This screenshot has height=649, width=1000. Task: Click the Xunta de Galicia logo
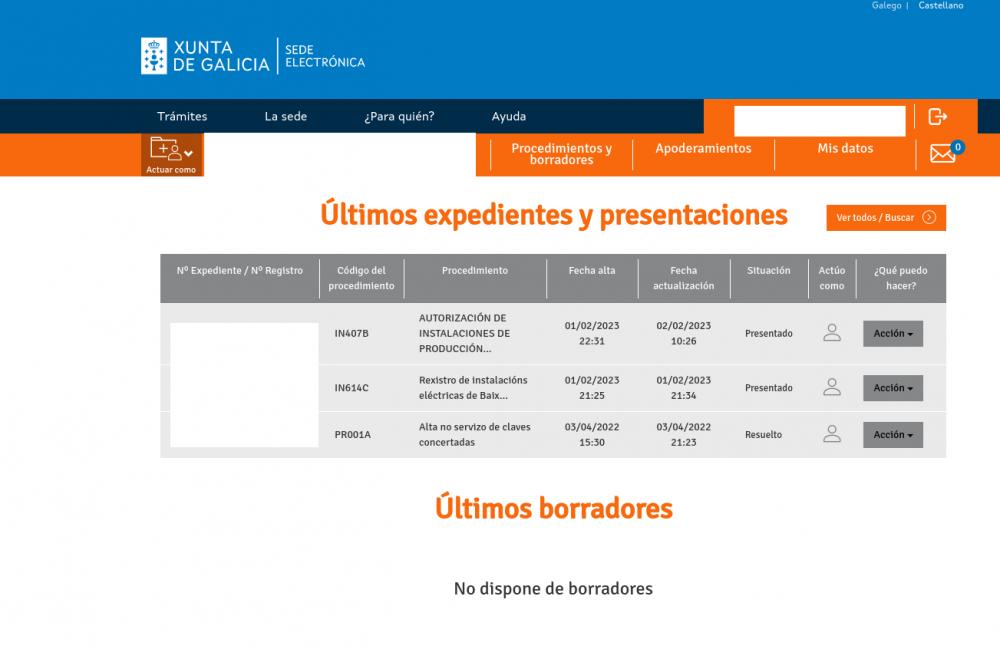click(x=205, y=56)
